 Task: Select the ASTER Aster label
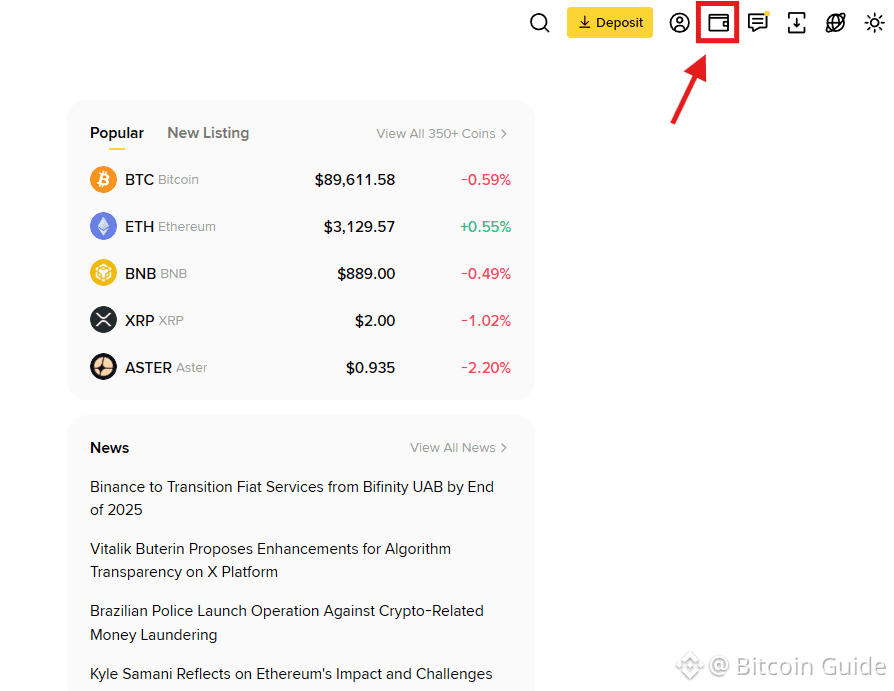coord(166,368)
